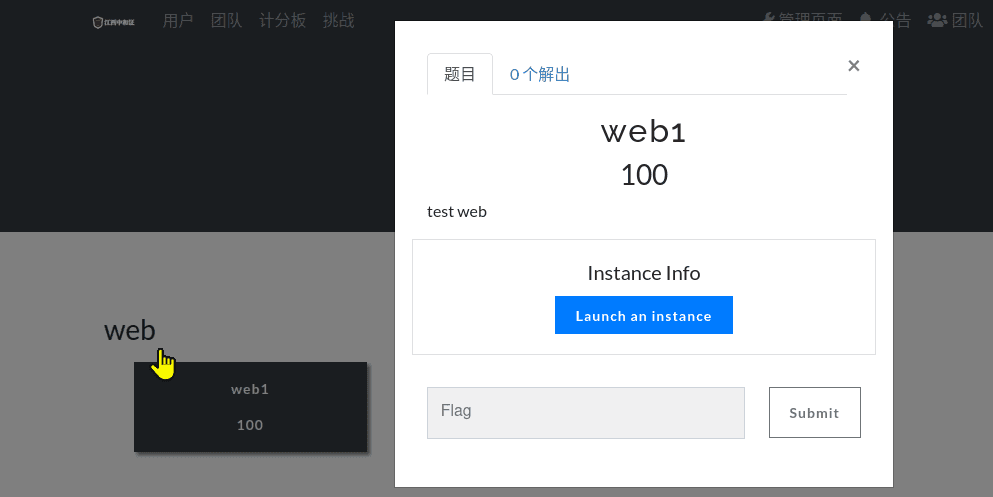Submit the flag with Submit button
Image resolution: width=993 pixels, height=497 pixels.
click(x=814, y=413)
